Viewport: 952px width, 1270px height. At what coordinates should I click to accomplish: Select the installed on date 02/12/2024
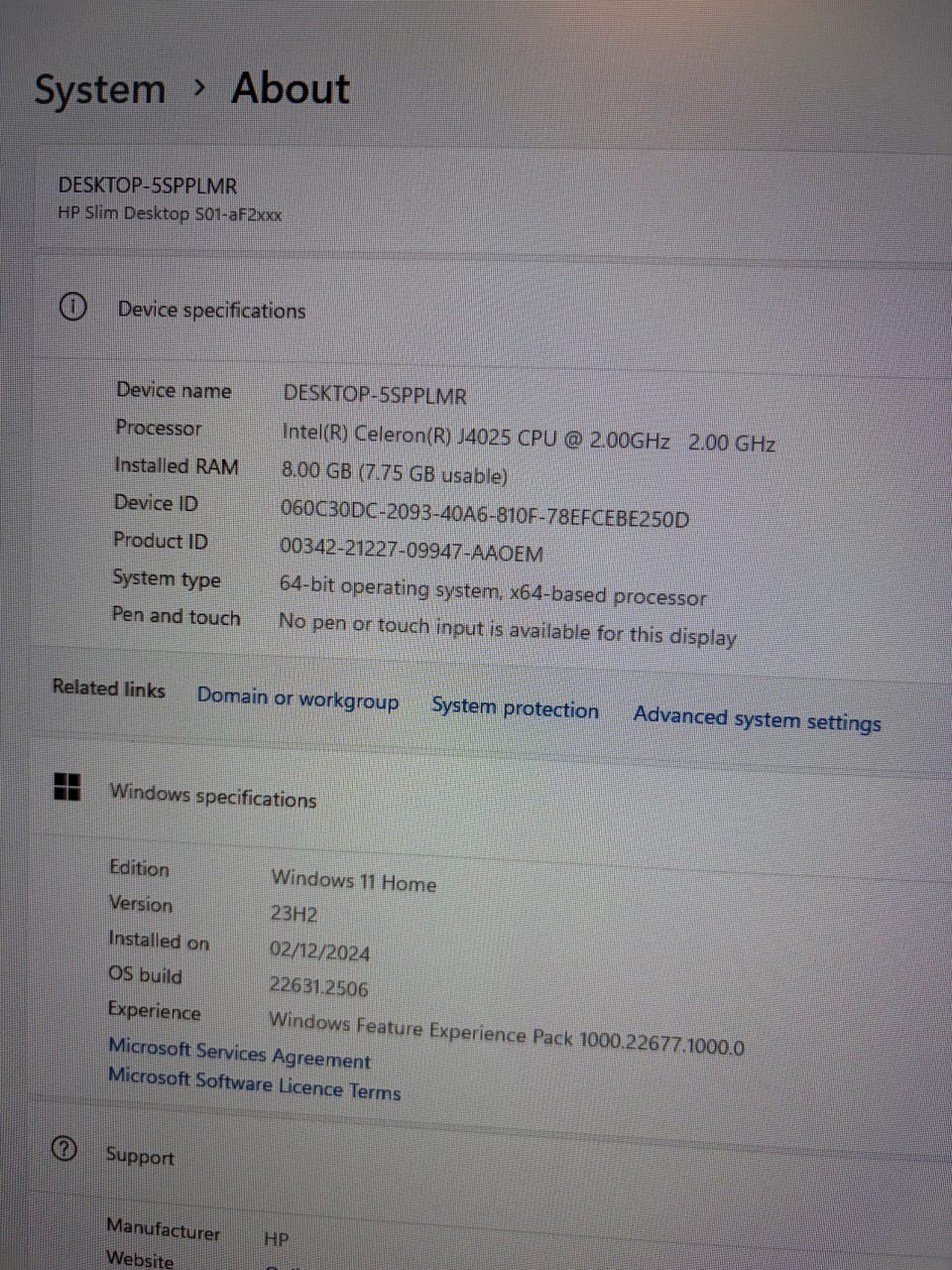(x=319, y=951)
